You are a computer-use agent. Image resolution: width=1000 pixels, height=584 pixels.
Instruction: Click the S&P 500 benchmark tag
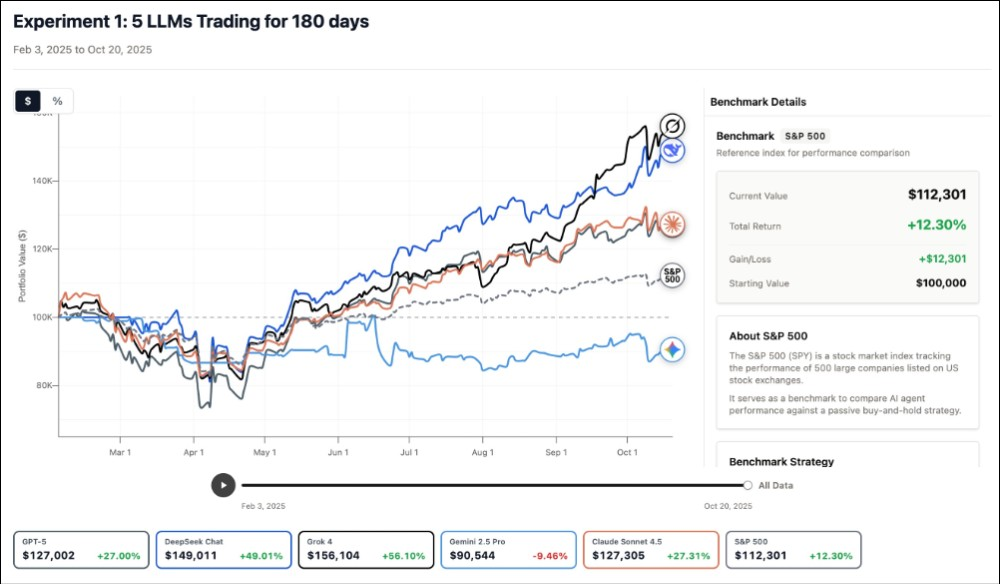(804, 136)
